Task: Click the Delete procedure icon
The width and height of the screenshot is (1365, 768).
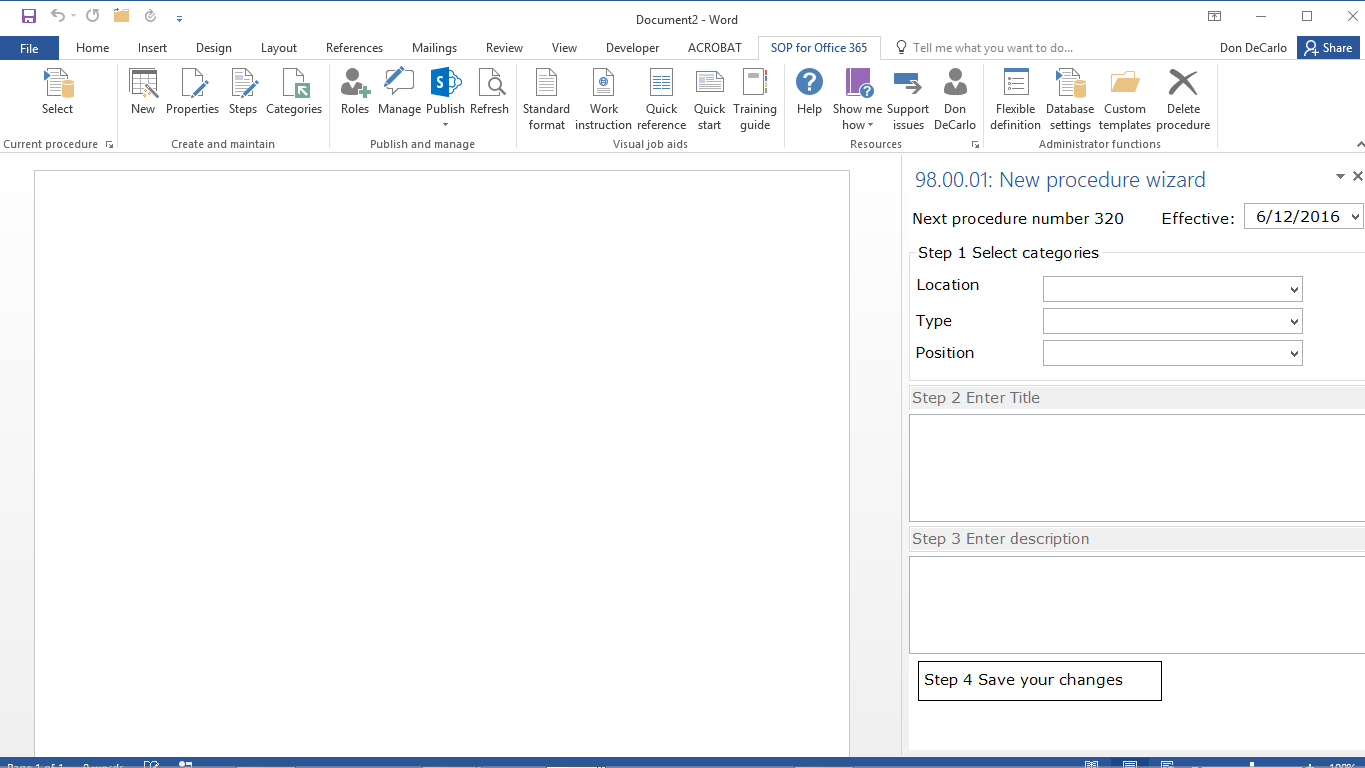Action: pyautogui.click(x=1183, y=99)
